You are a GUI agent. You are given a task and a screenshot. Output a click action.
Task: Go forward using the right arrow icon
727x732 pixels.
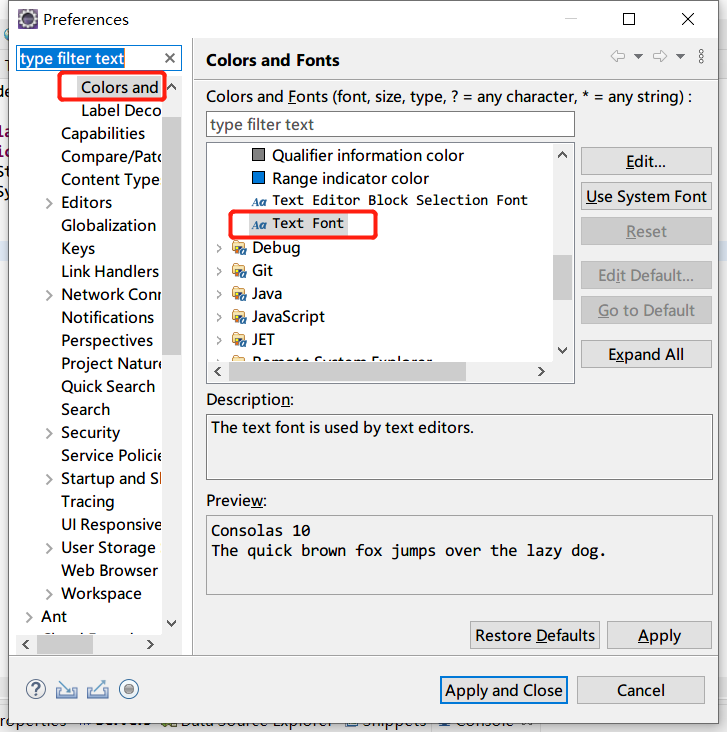pyautogui.click(x=660, y=57)
